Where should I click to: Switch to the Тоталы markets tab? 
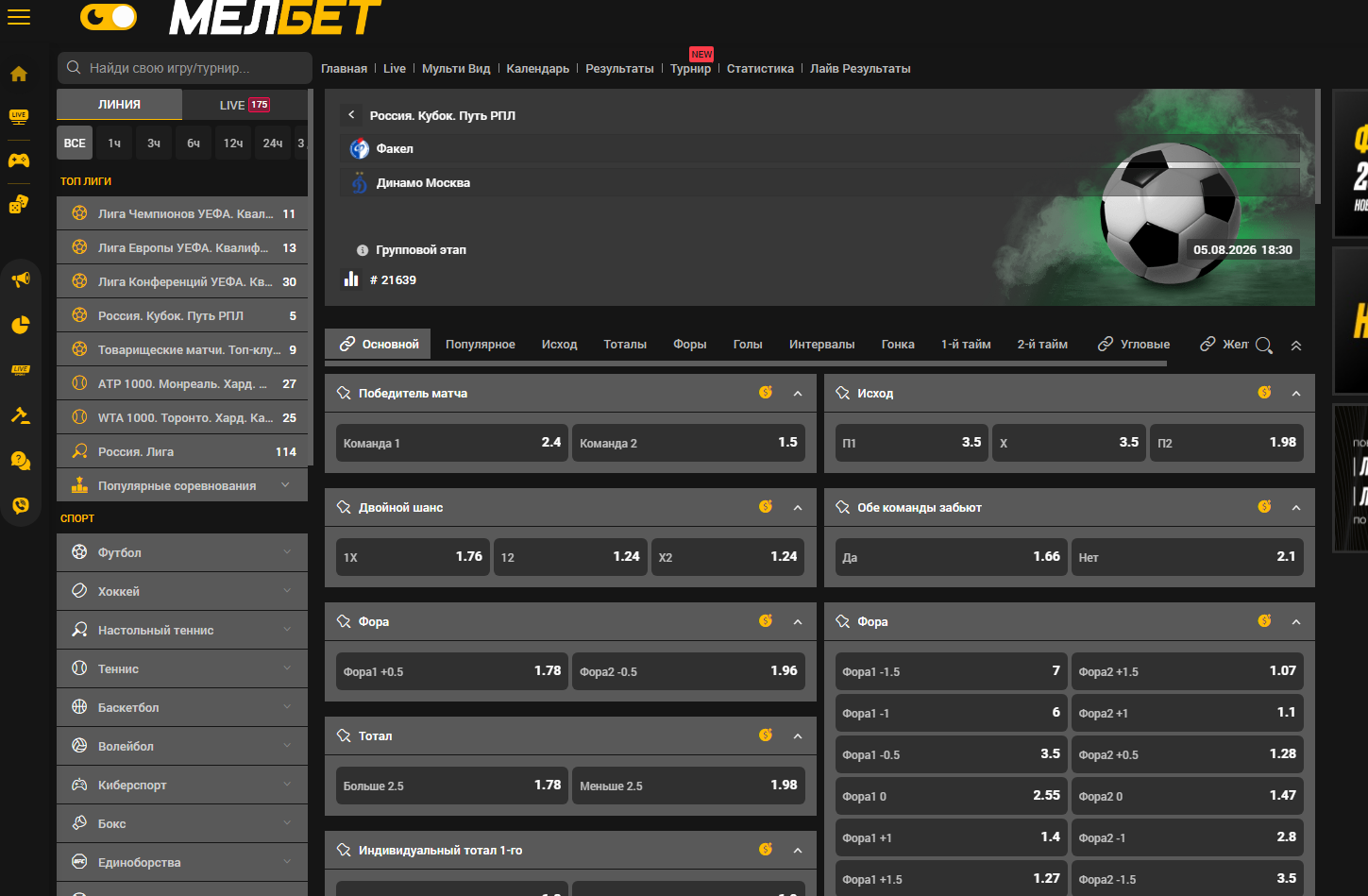coord(625,345)
